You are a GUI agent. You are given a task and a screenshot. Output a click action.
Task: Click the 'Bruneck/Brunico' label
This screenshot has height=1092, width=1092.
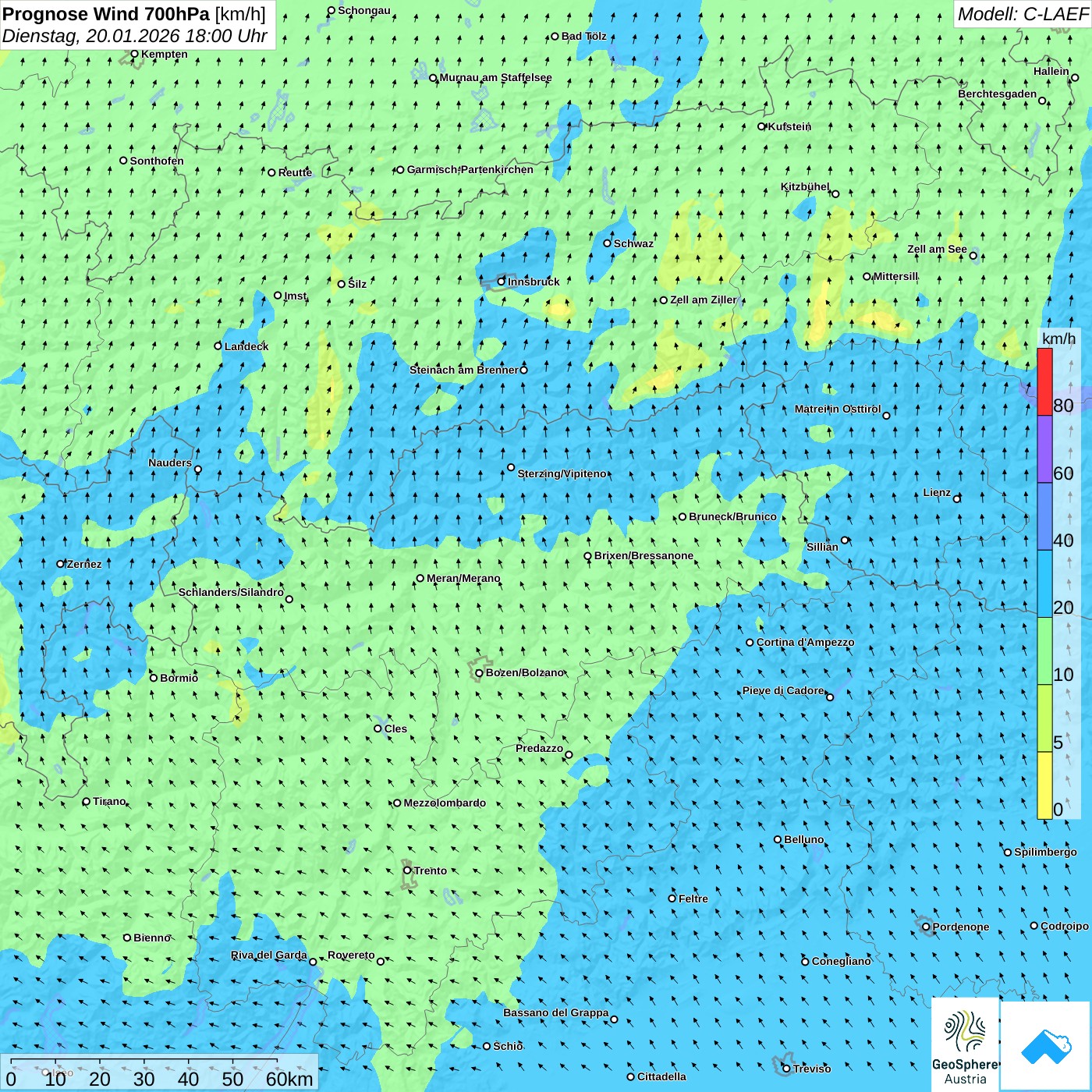(732, 516)
